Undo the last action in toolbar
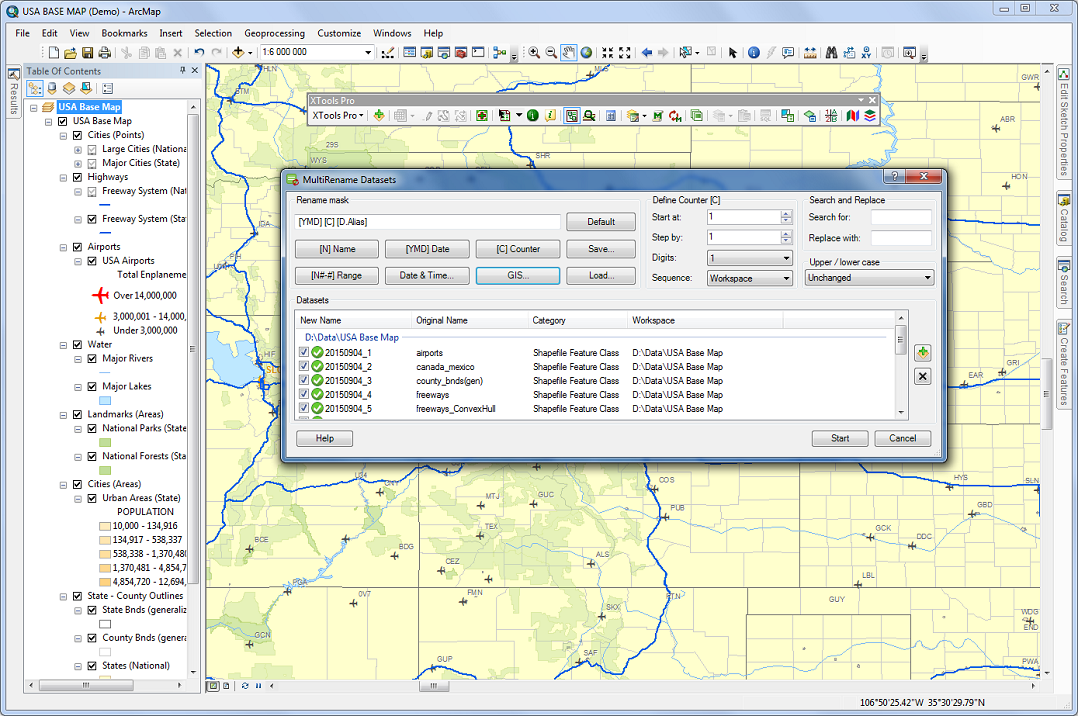The width and height of the screenshot is (1078, 716). pos(199,52)
